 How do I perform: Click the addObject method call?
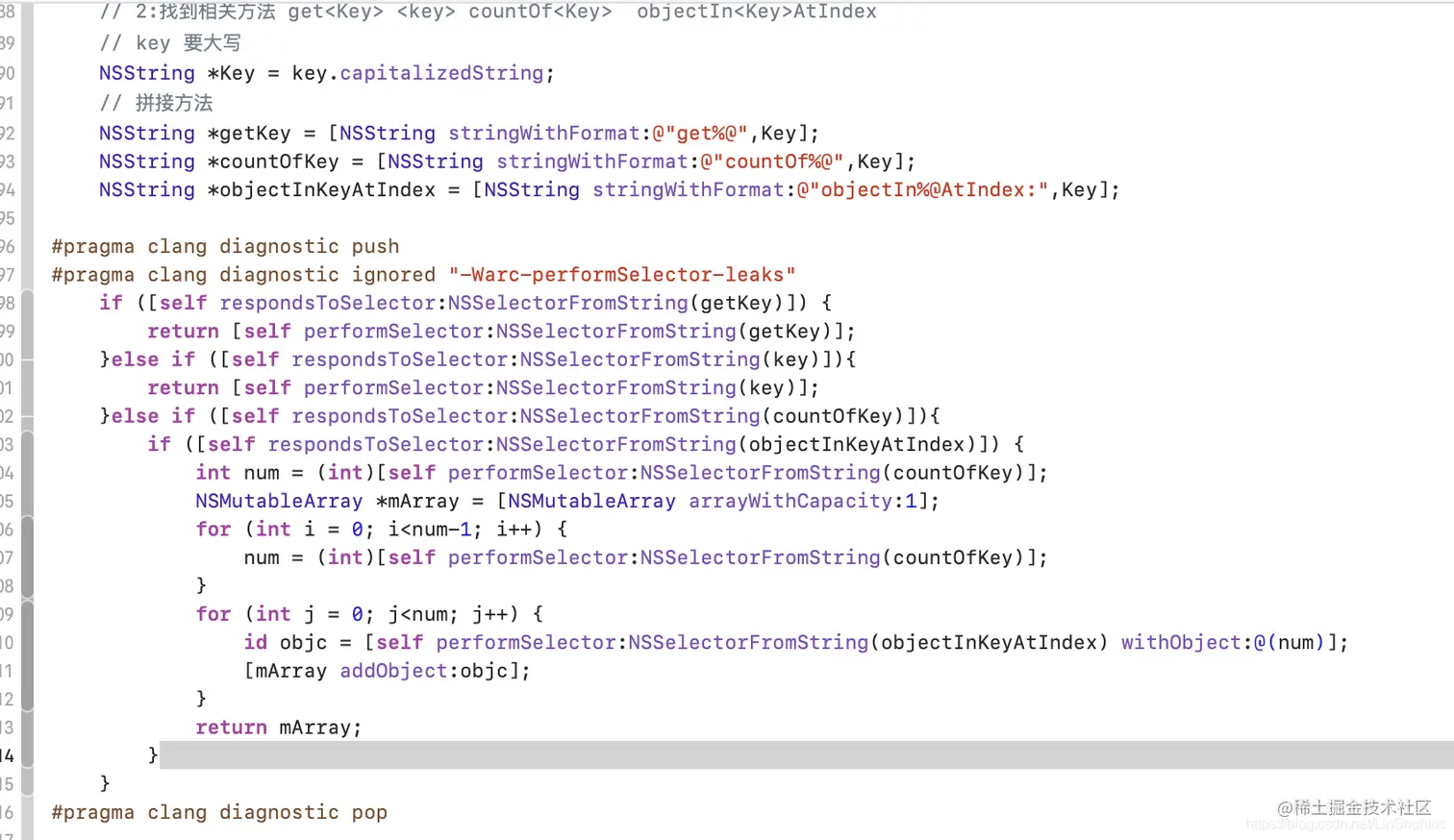tap(393, 671)
